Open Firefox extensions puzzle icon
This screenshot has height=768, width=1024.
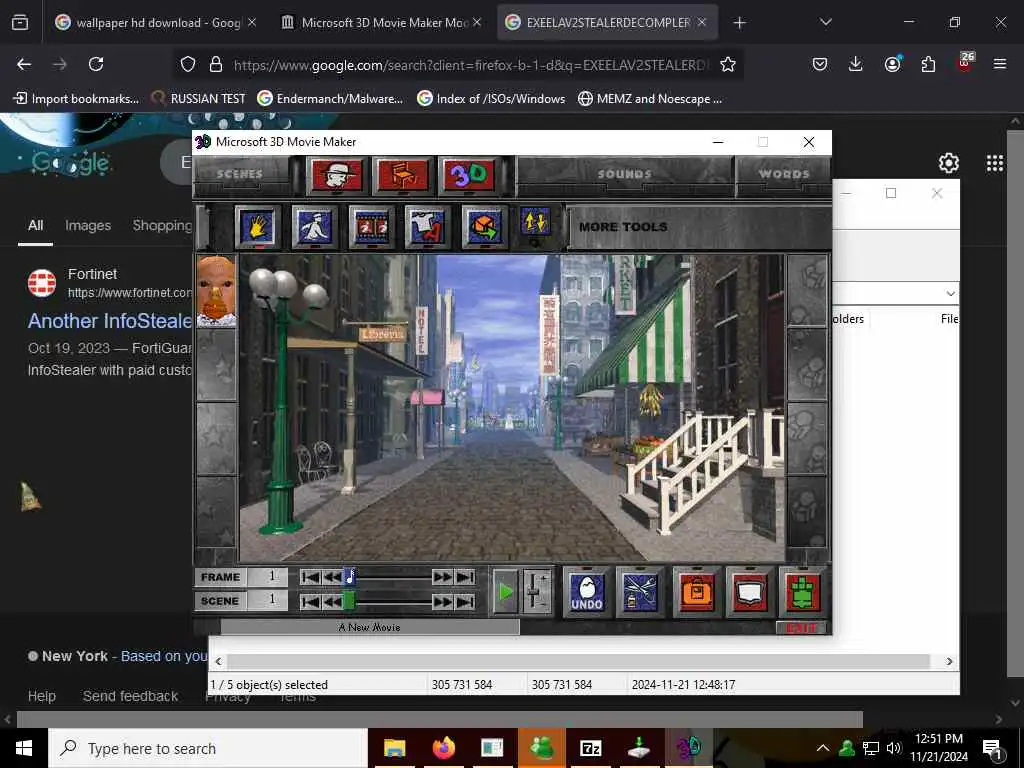tap(928, 64)
